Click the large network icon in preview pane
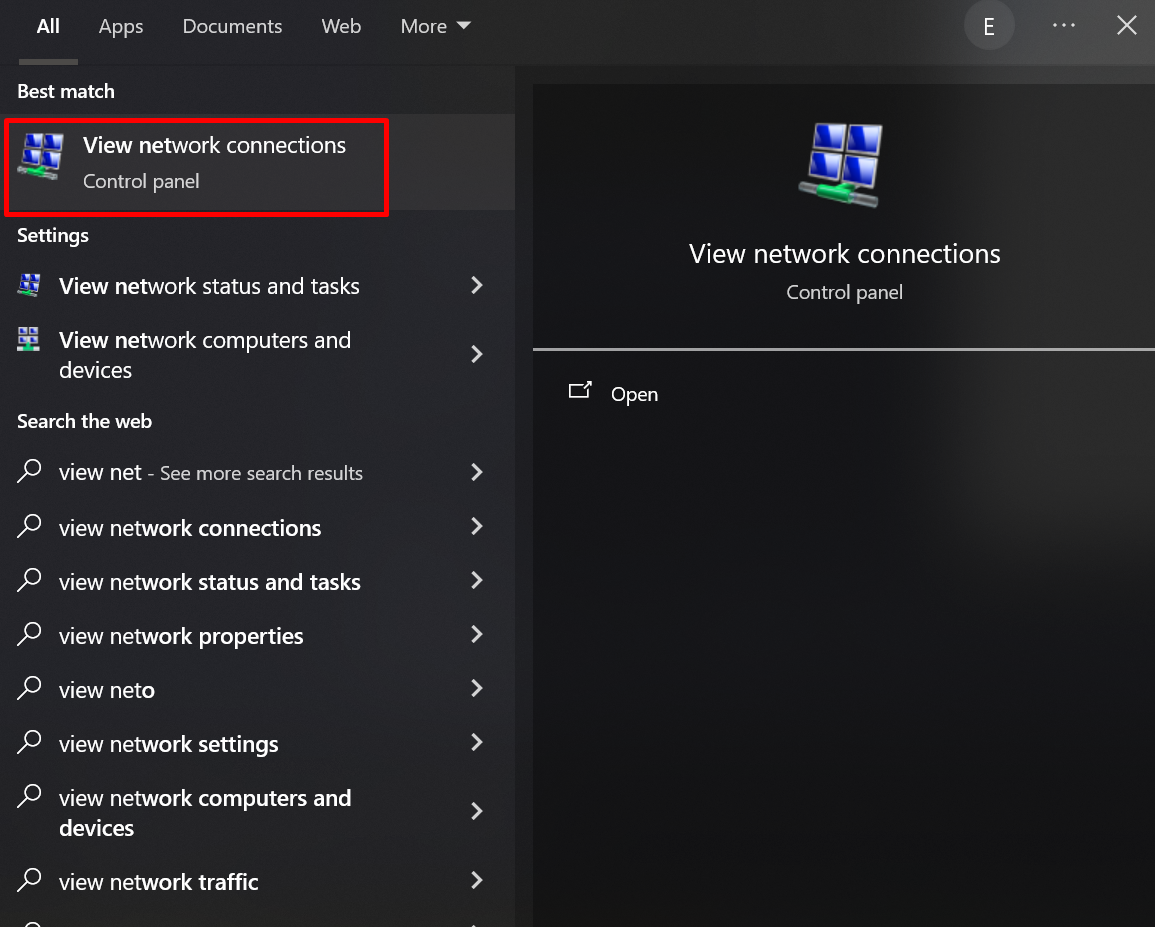 tap(840, 165)
